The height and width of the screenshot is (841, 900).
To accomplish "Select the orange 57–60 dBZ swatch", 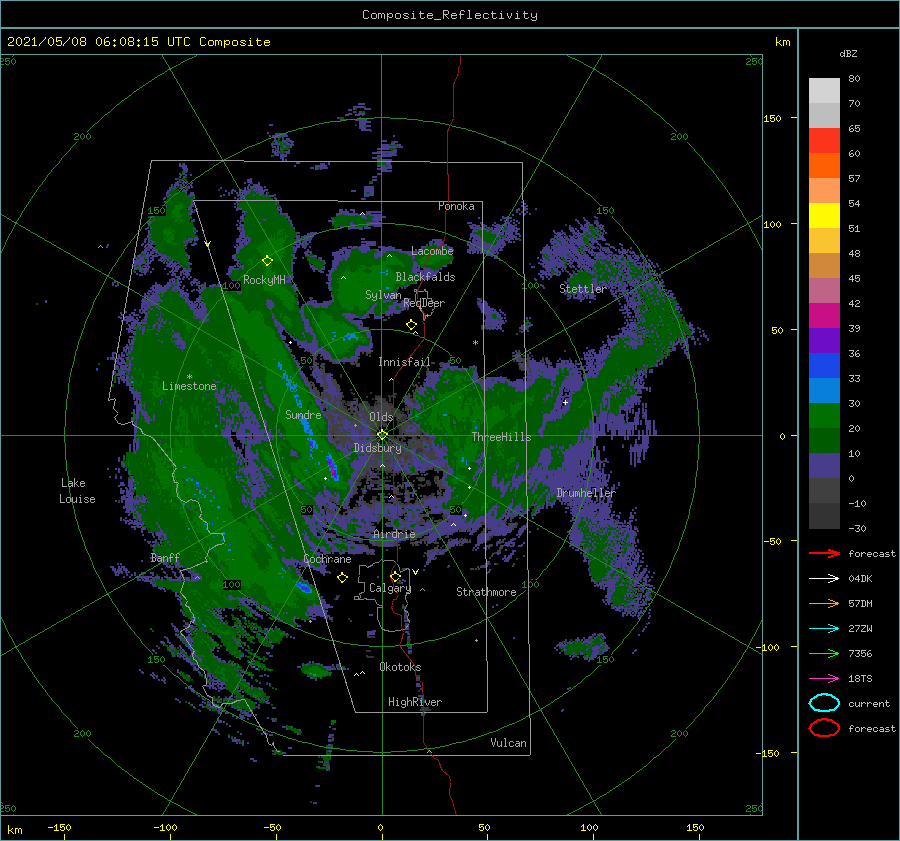I will coord(824,166).
